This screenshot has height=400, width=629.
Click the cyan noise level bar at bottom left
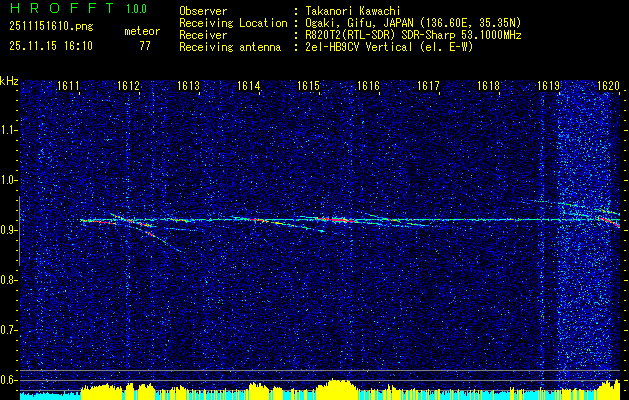coord(50,394)
